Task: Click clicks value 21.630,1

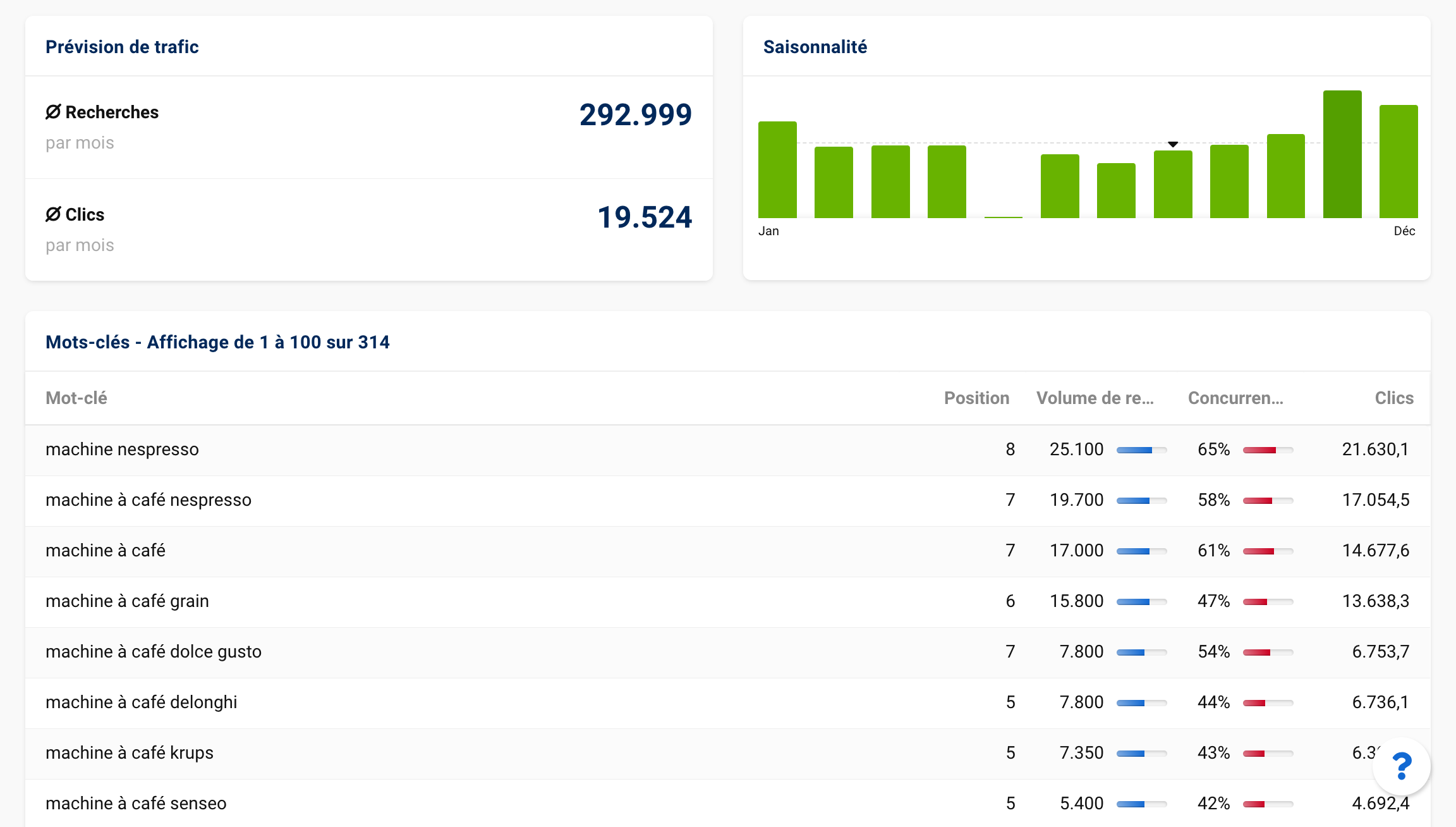Action: coord(1376,449)
